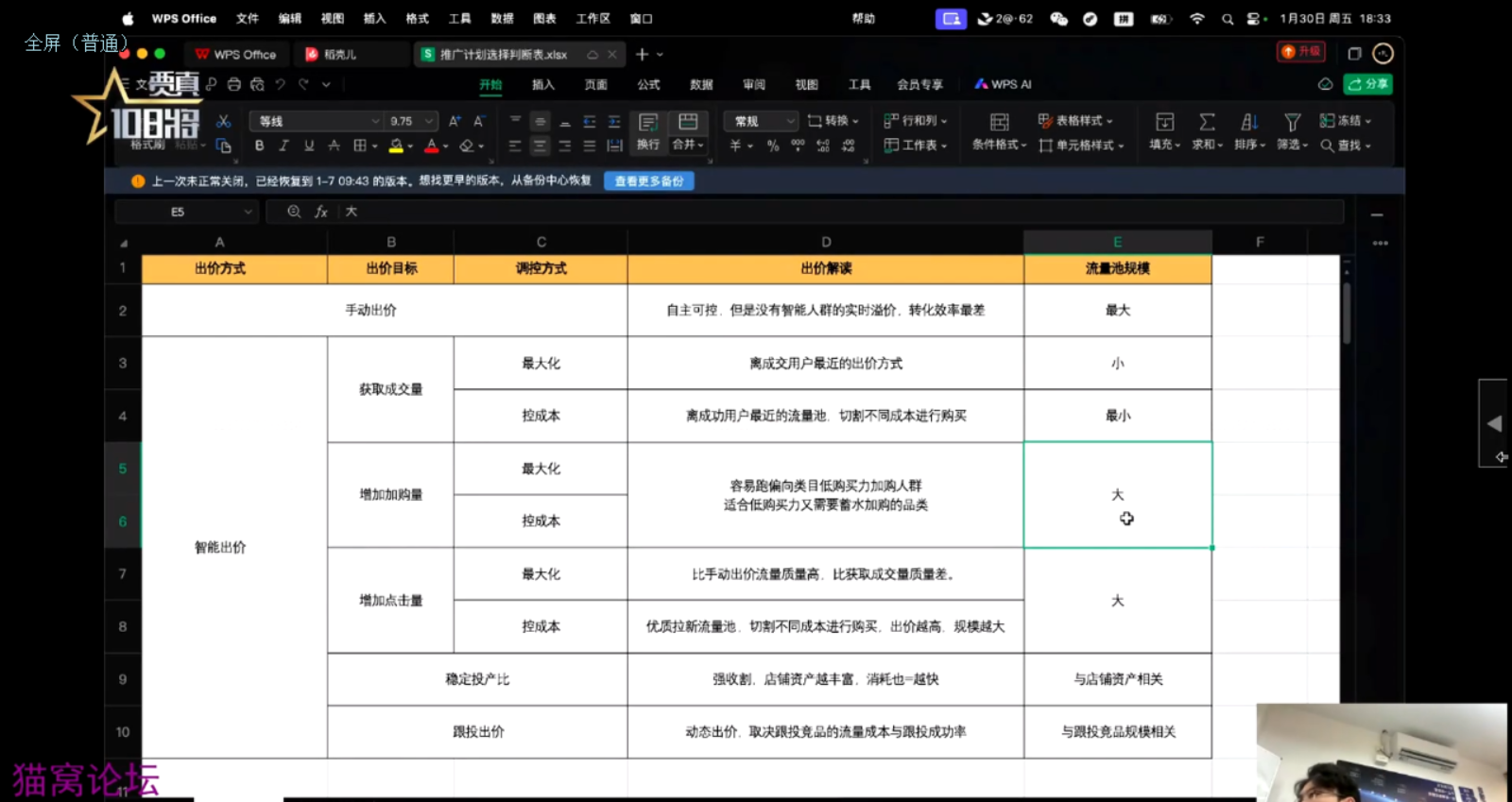1512x802 pixels.
Task: Open the font name dropdown (等线)
Action: pyautogui.click(x=316, y=121)
